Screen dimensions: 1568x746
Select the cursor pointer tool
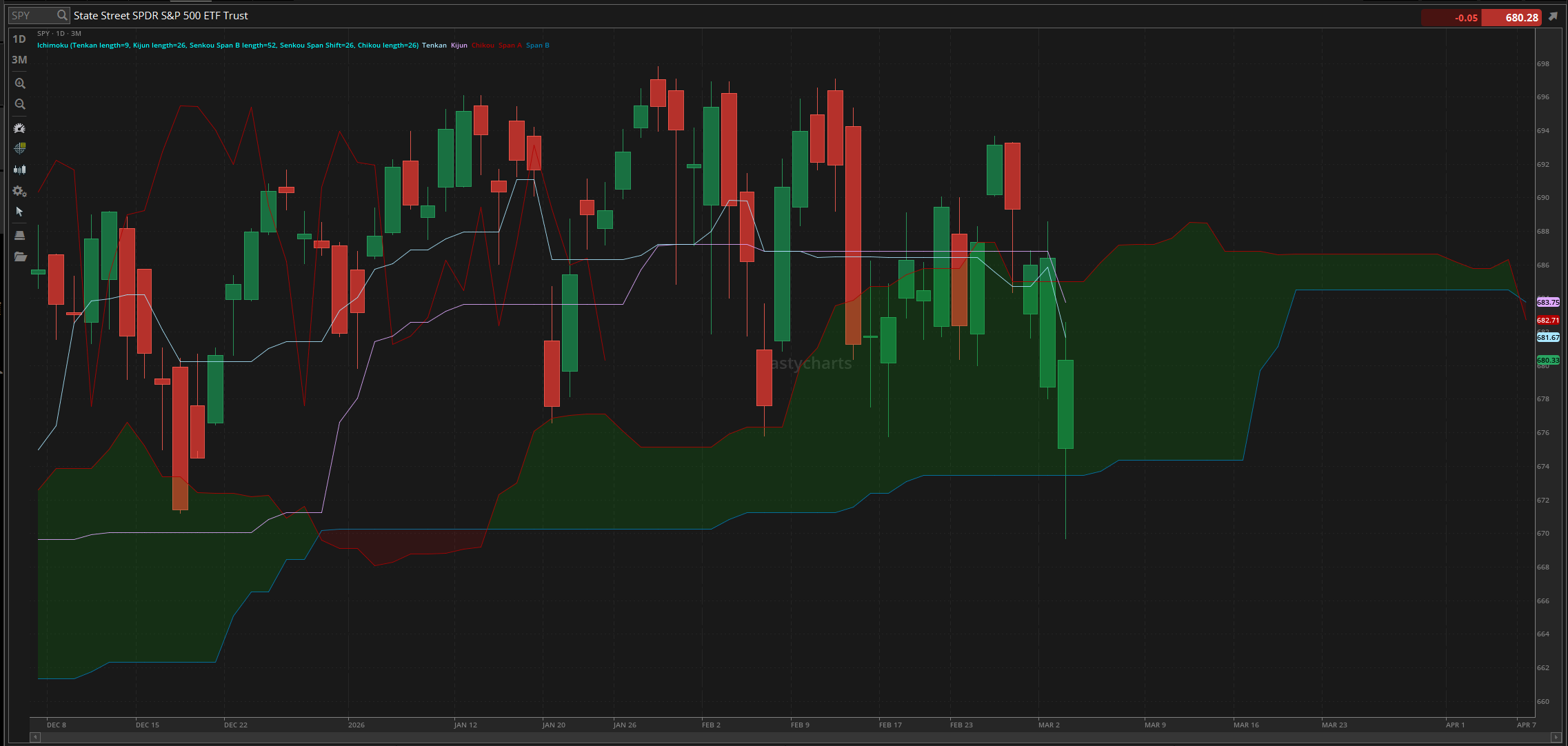tap(20, 212)
